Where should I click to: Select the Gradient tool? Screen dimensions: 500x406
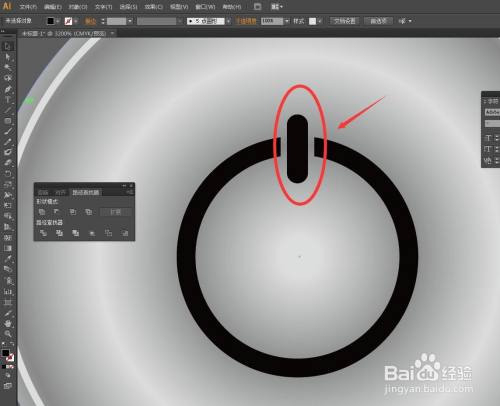(8, 248)
